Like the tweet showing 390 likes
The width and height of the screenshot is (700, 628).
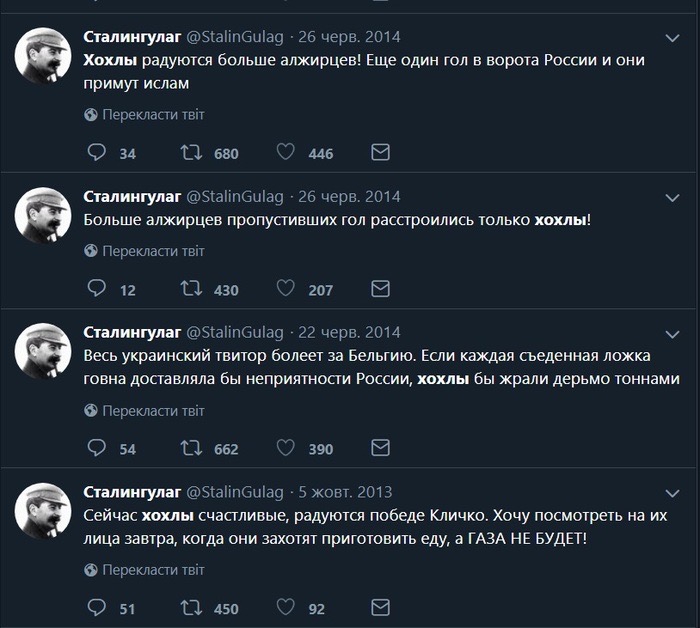[x=285, y=448]
